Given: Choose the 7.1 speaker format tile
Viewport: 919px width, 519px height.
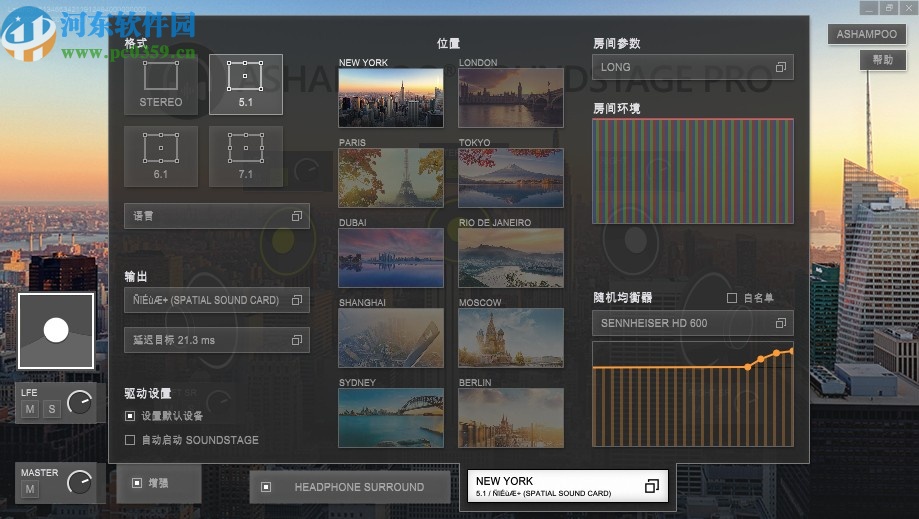Looking at the screenshot, I should tap(246, 156).
